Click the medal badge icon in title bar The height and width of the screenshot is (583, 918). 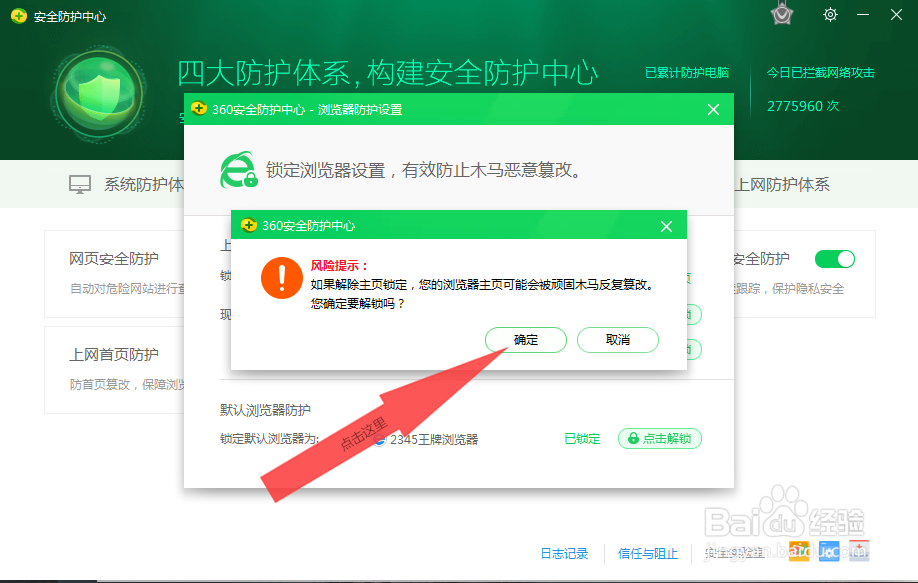tap(782, 14)
